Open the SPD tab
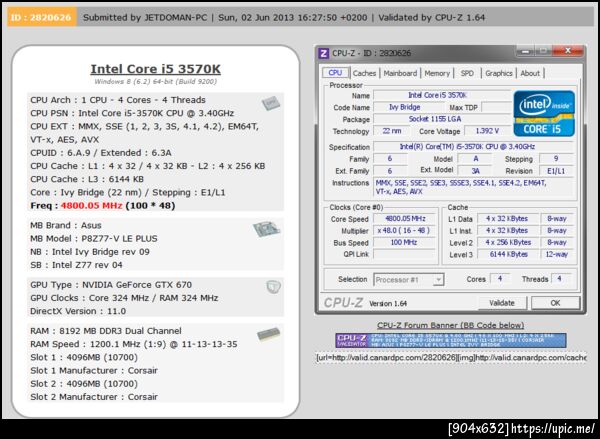Screen dimensions: 600x439 coord(467,73)
